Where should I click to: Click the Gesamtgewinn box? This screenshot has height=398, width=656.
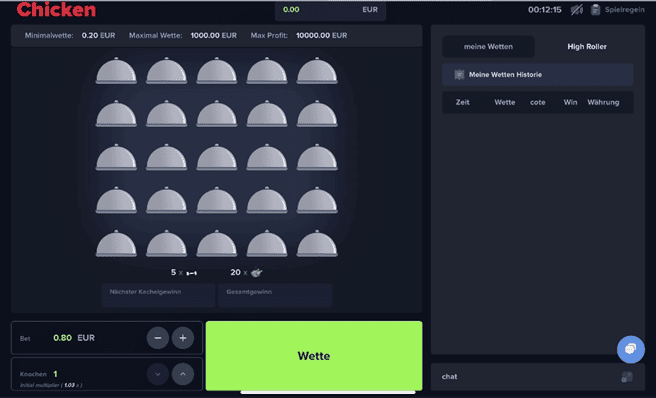(275, 295)
